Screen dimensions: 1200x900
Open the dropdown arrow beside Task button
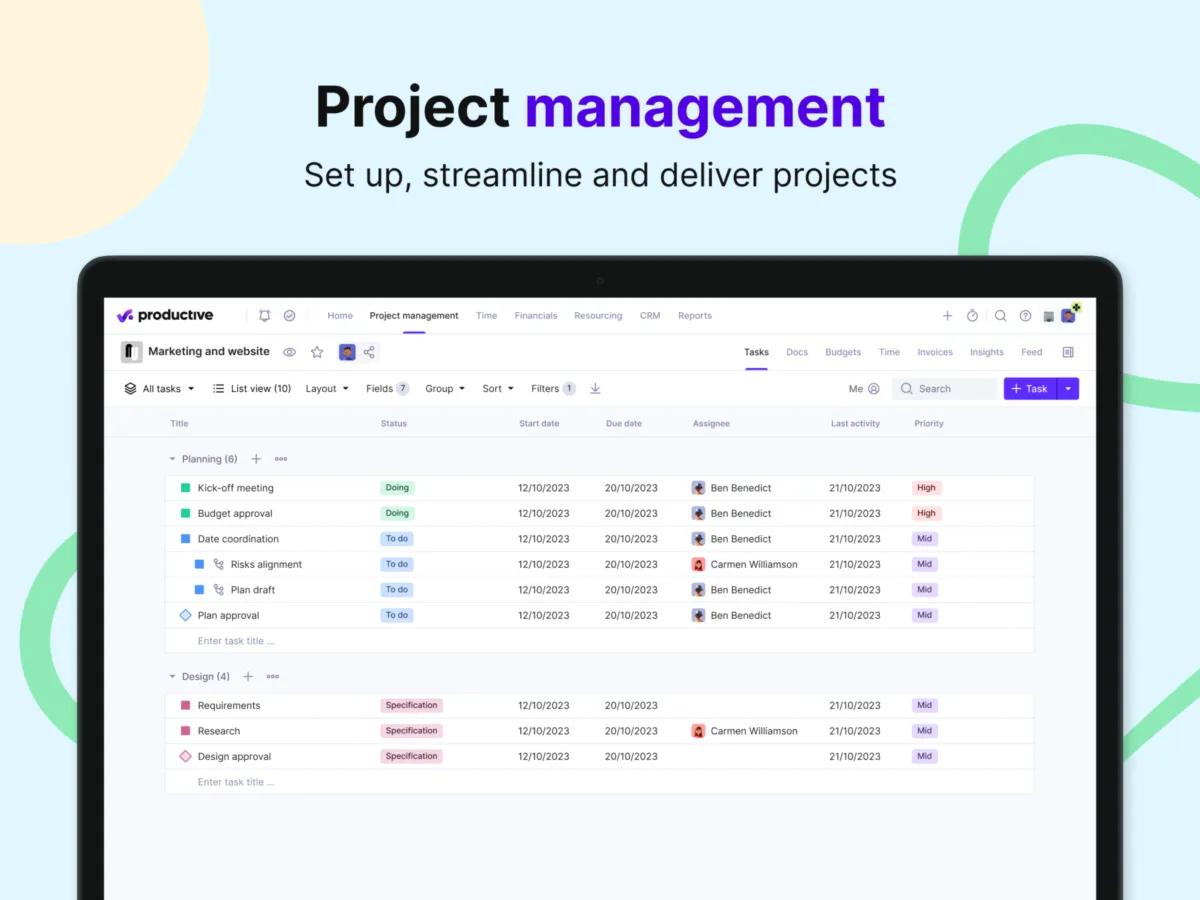tap(1068, 389)
